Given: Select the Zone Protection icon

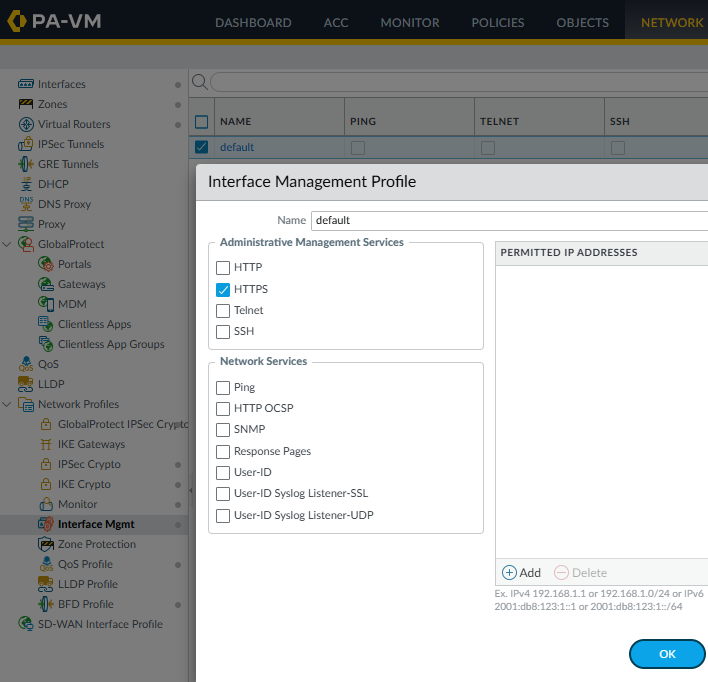Looking at the screenshot, I should click(x=46, y=544).
